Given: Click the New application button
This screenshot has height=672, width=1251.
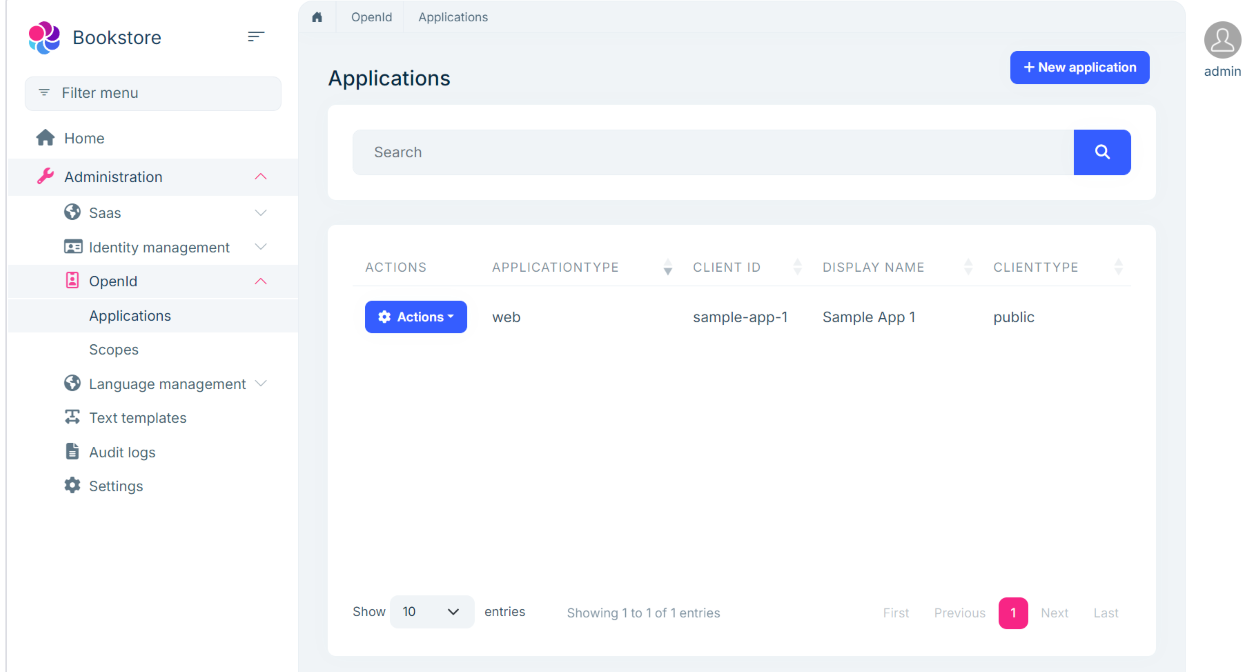Looking at the screenshot, I should click(x=1079, y=67).
